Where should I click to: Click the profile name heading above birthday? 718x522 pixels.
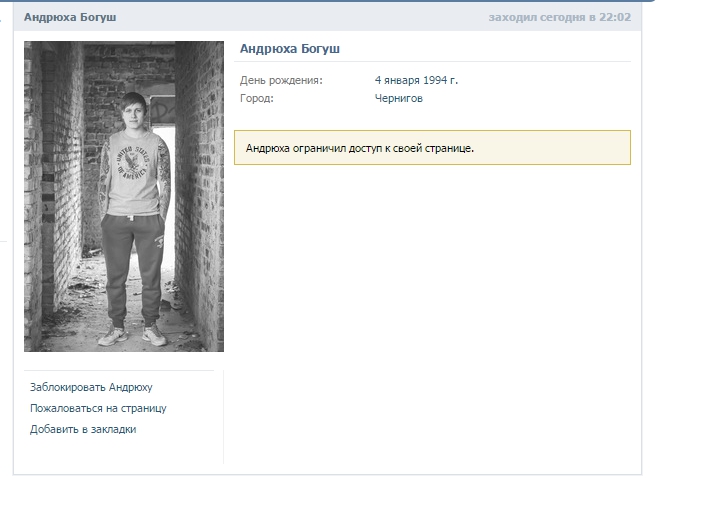click(x=290, y=49)
